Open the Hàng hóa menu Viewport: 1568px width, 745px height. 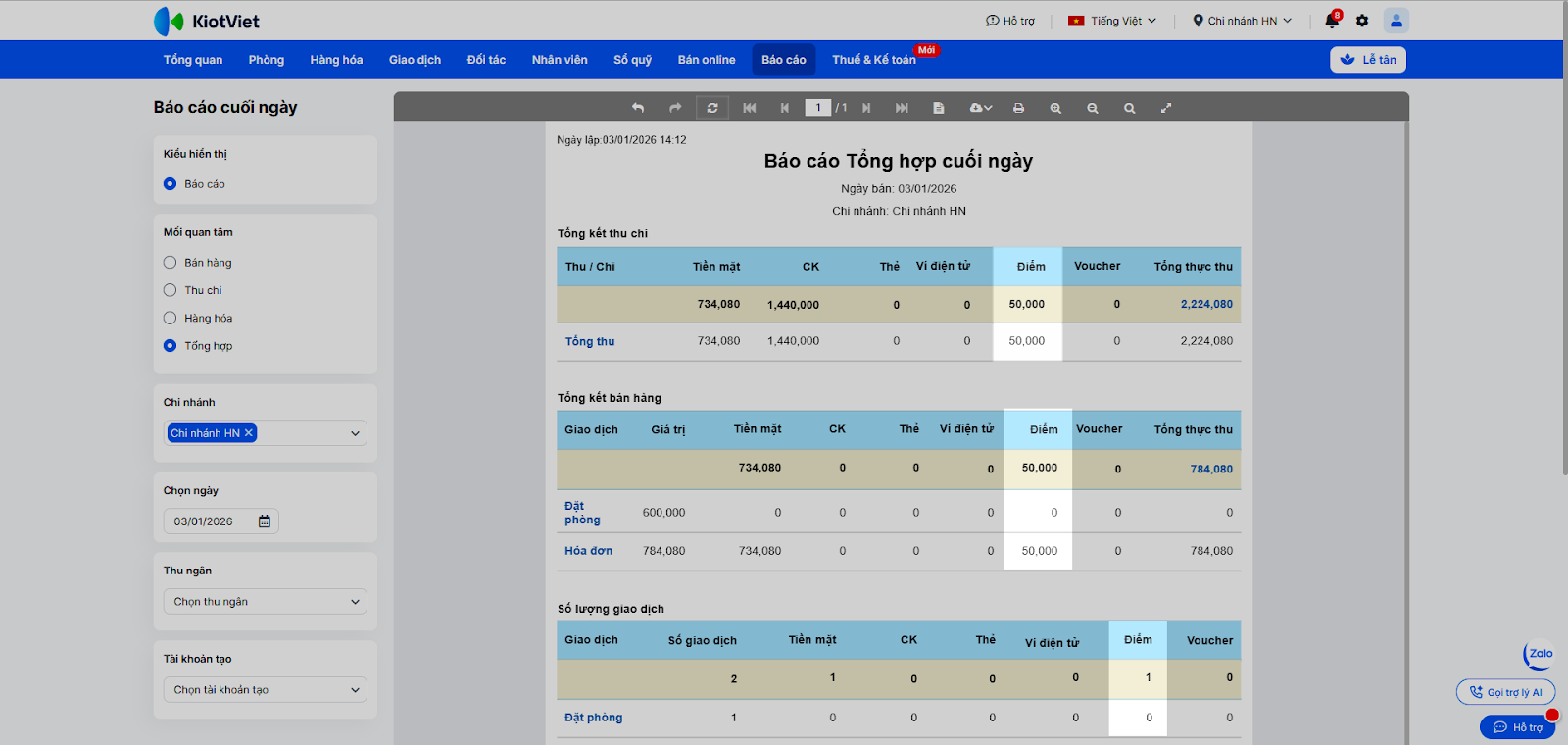(336, 60)
